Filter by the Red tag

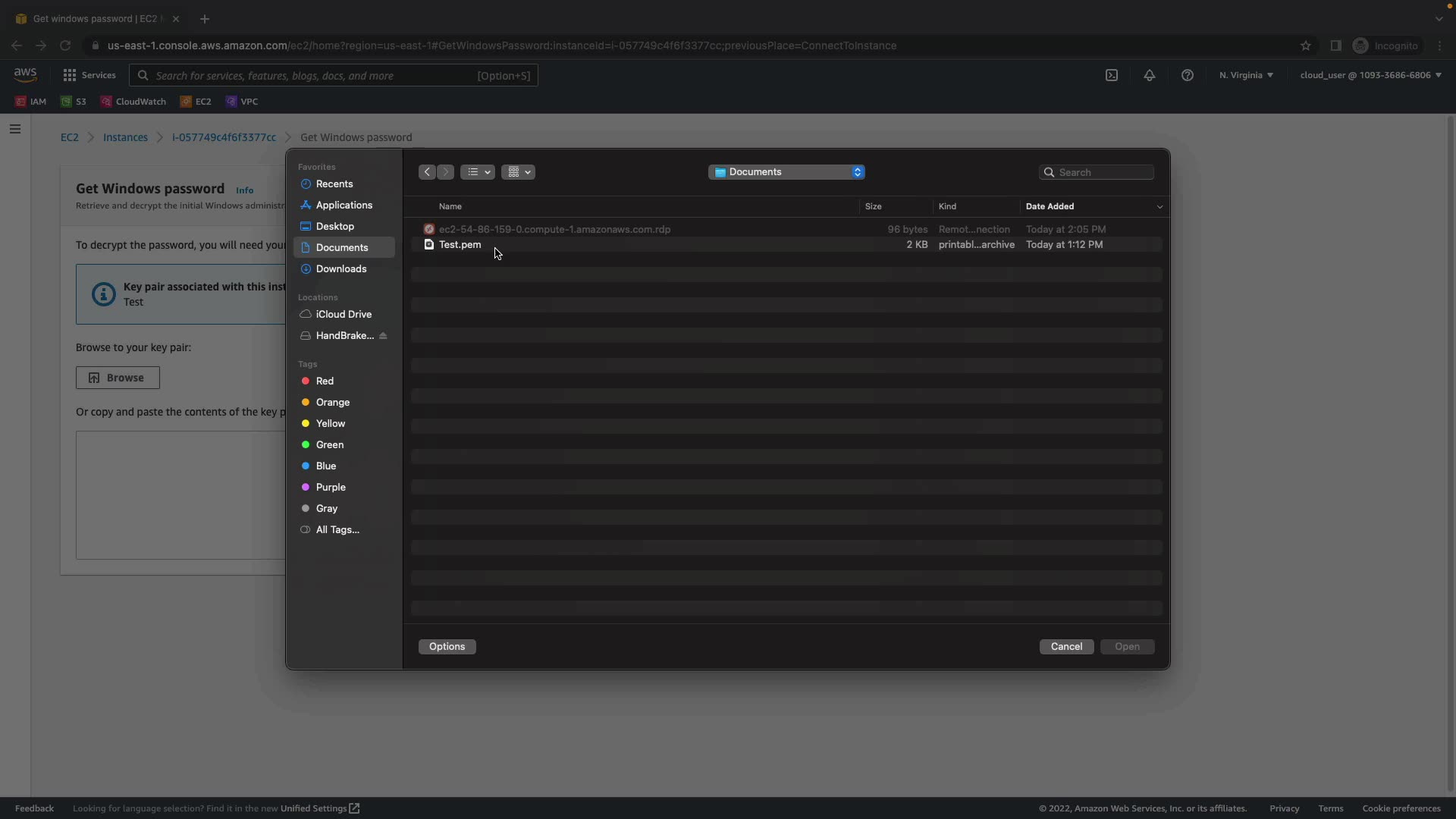click(325, 381)
